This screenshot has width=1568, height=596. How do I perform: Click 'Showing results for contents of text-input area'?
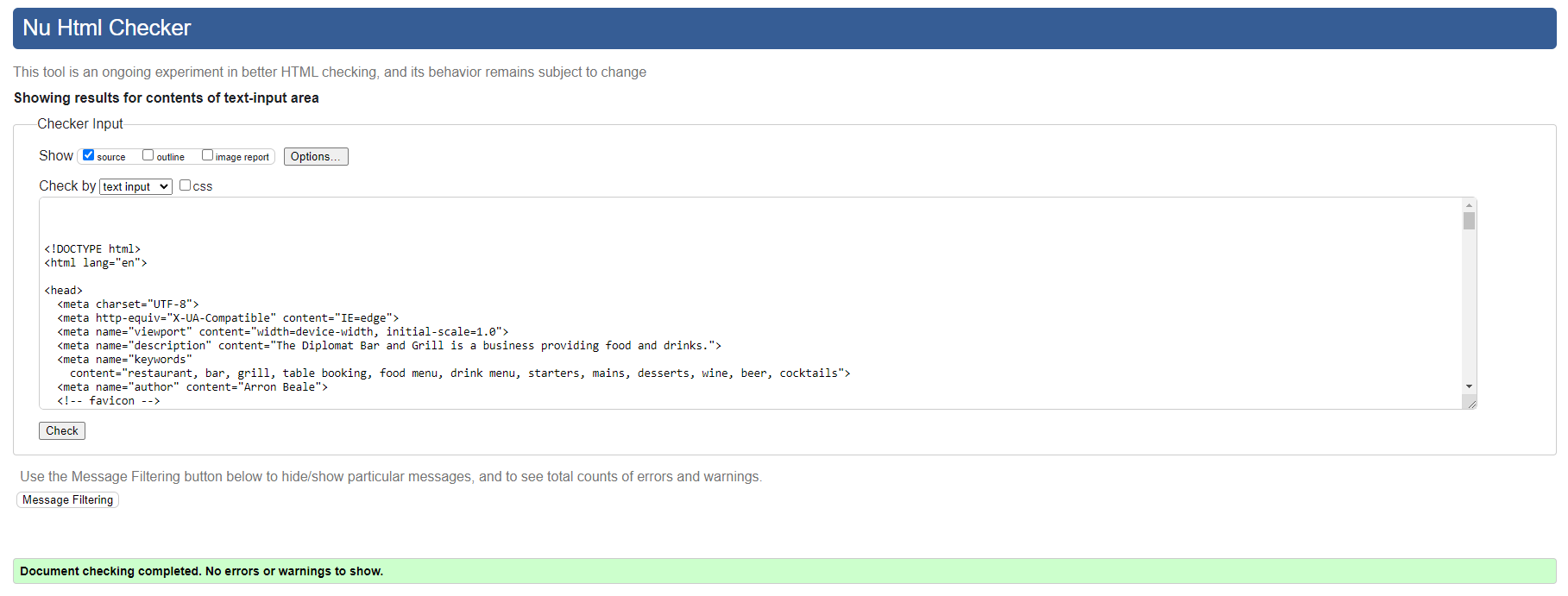pyautogui.click(x=166, y=98)
